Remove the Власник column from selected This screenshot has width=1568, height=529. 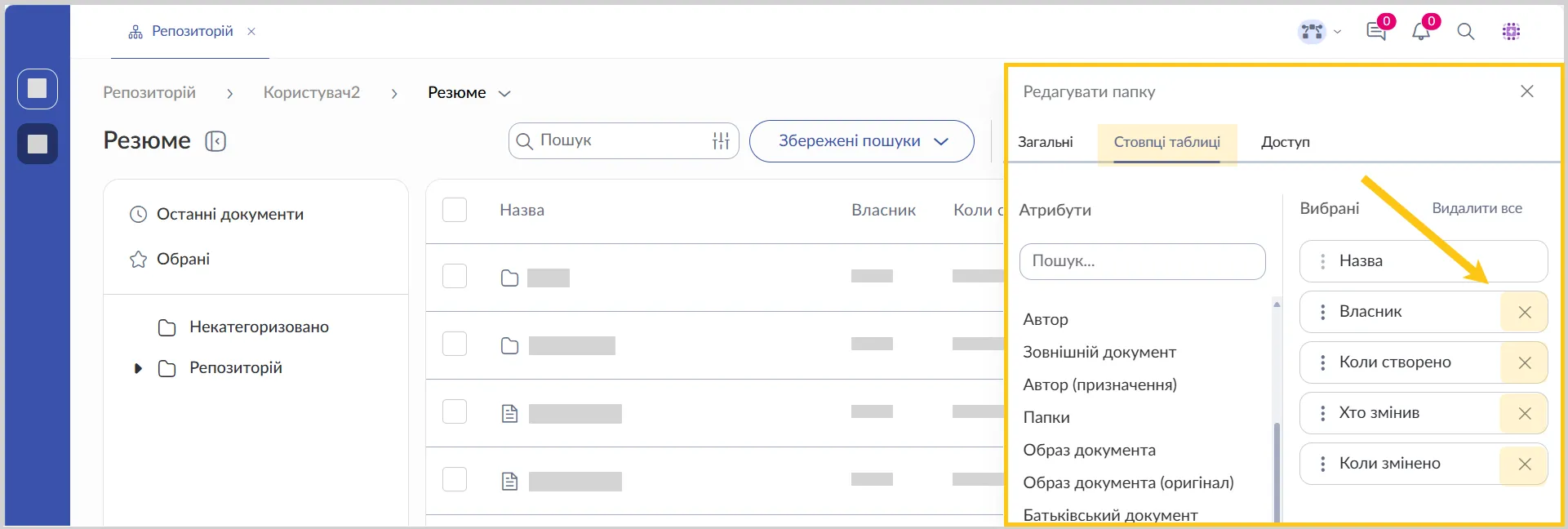[x=1524, y=312]
